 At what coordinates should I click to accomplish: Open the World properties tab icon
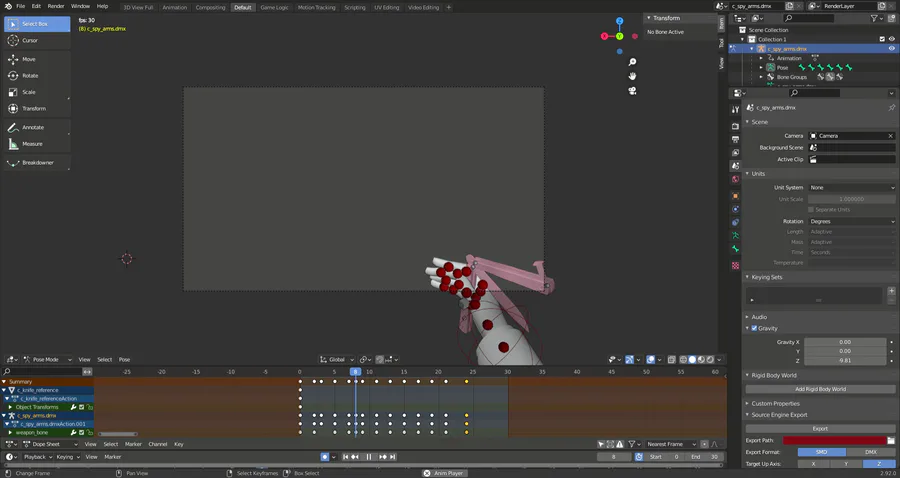tap(735, 179)
